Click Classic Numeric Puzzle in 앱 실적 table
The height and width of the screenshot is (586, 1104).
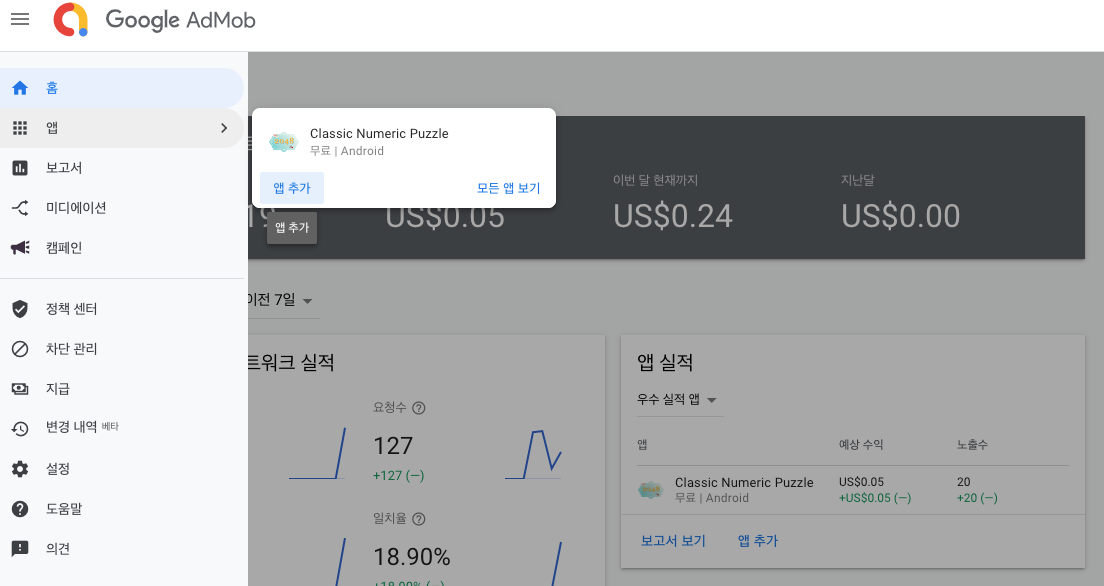[x=744, y=482]
